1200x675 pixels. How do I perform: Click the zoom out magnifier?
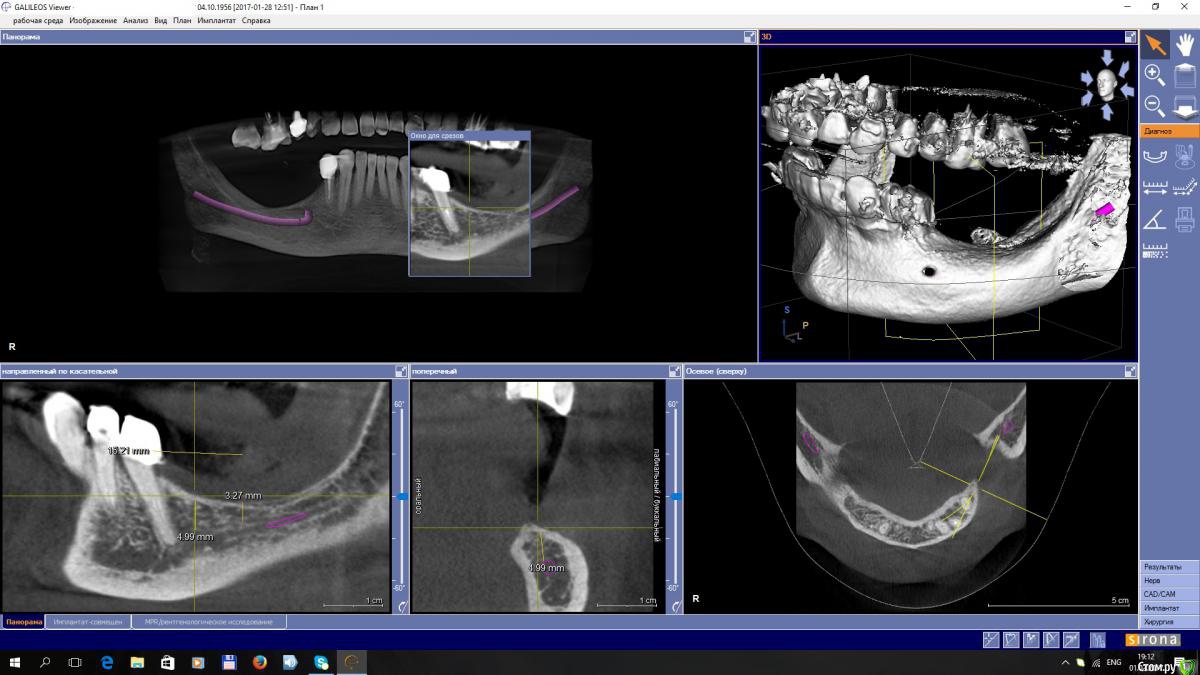tap(1154, 105)
